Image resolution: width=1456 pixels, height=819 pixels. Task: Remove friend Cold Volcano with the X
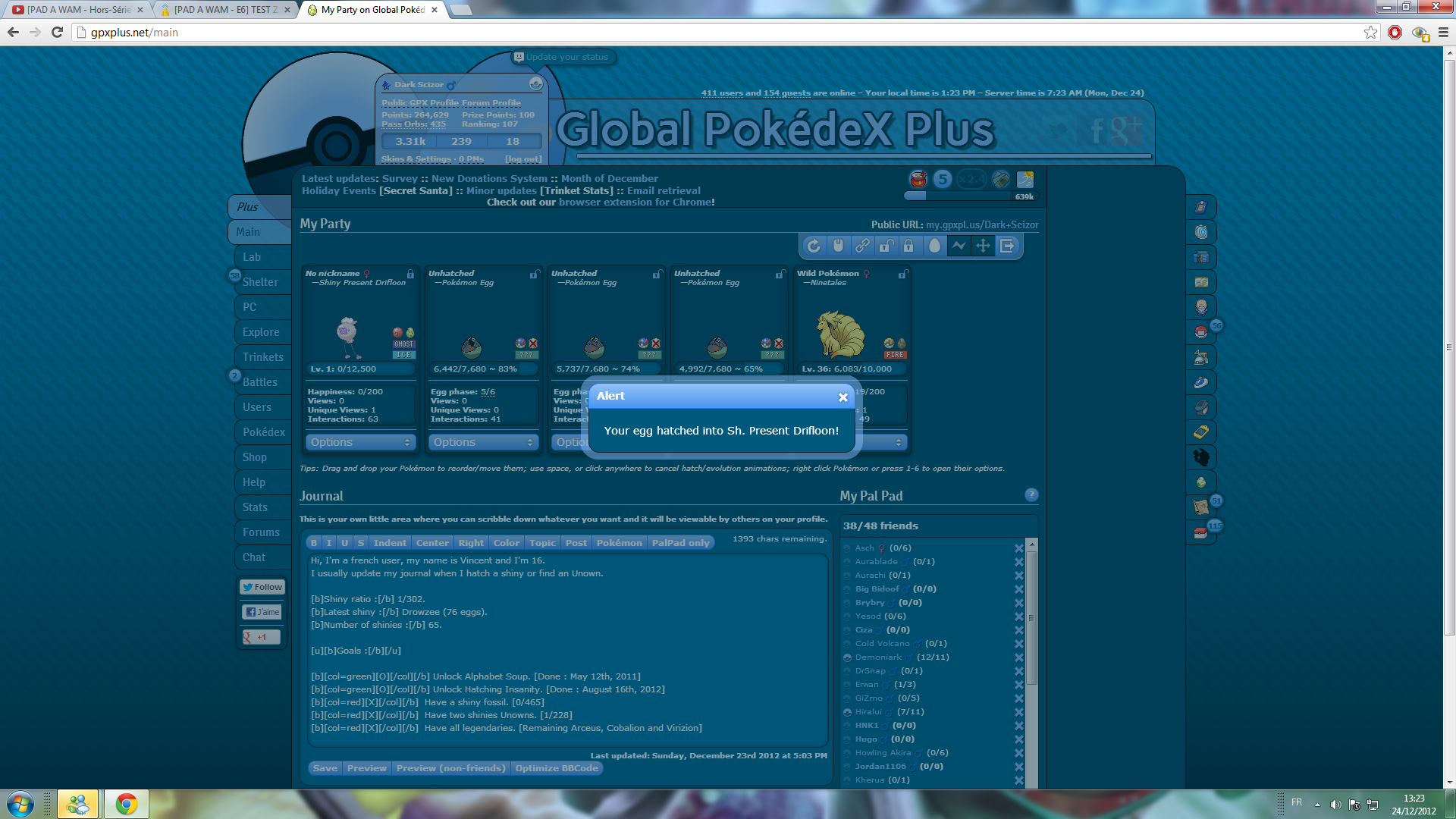pos(1019,644)
